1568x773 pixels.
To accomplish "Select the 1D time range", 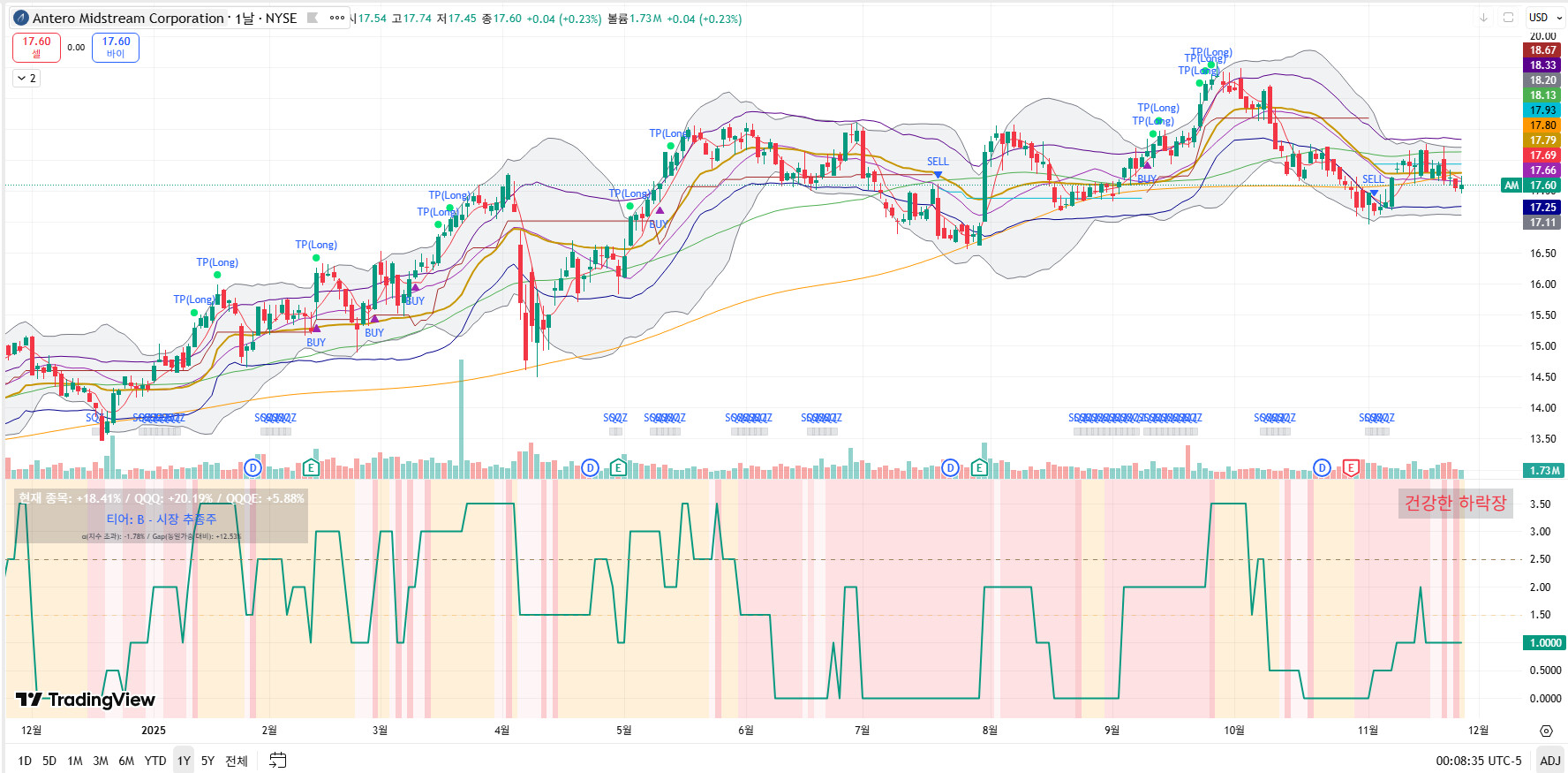I will [25, 761].
